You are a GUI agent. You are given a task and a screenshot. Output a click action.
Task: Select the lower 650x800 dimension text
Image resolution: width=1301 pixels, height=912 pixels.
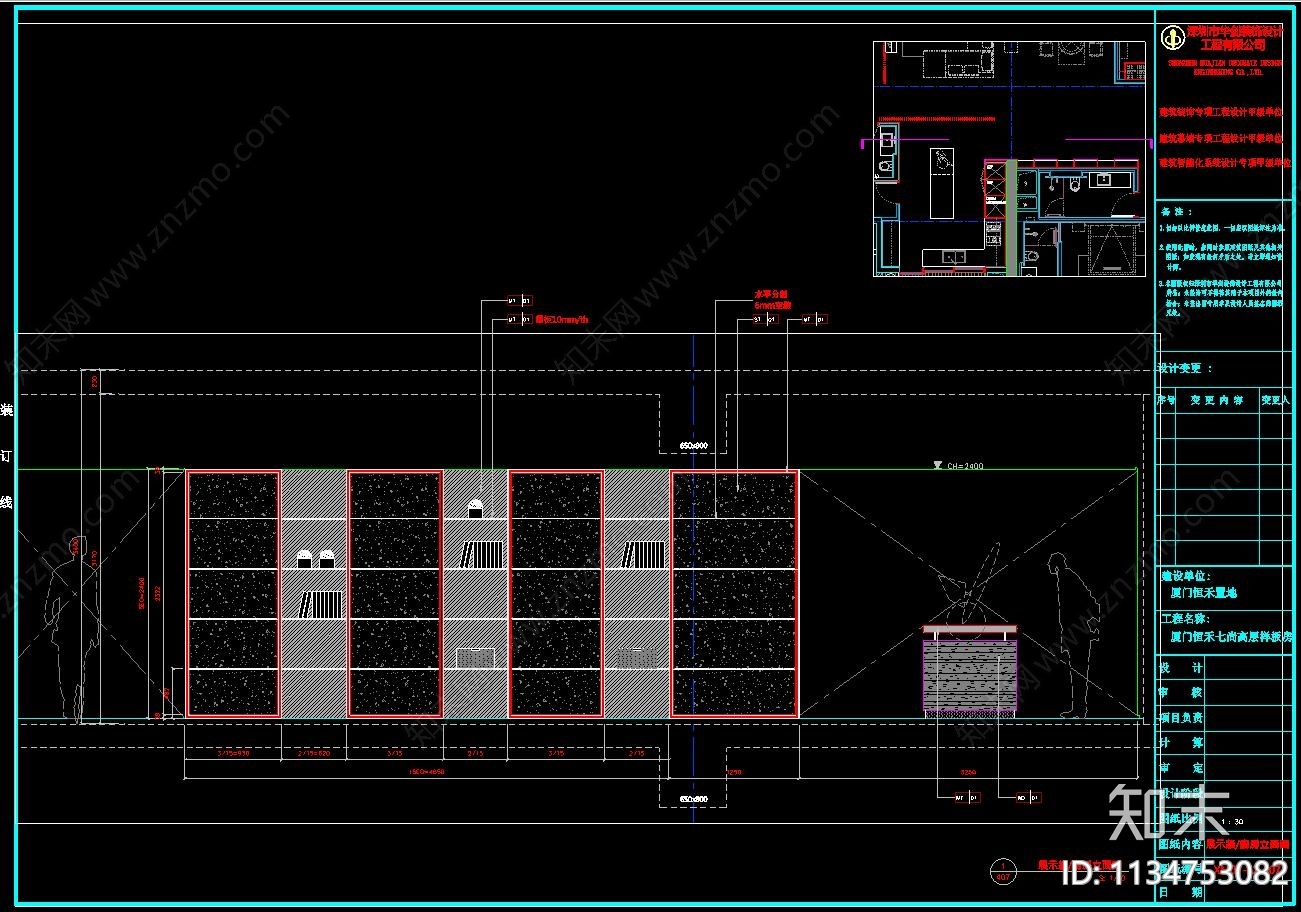693,799
